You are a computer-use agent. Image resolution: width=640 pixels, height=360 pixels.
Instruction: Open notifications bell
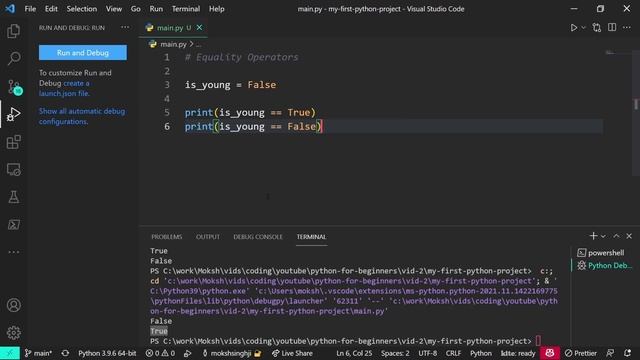tap(627, 353)
